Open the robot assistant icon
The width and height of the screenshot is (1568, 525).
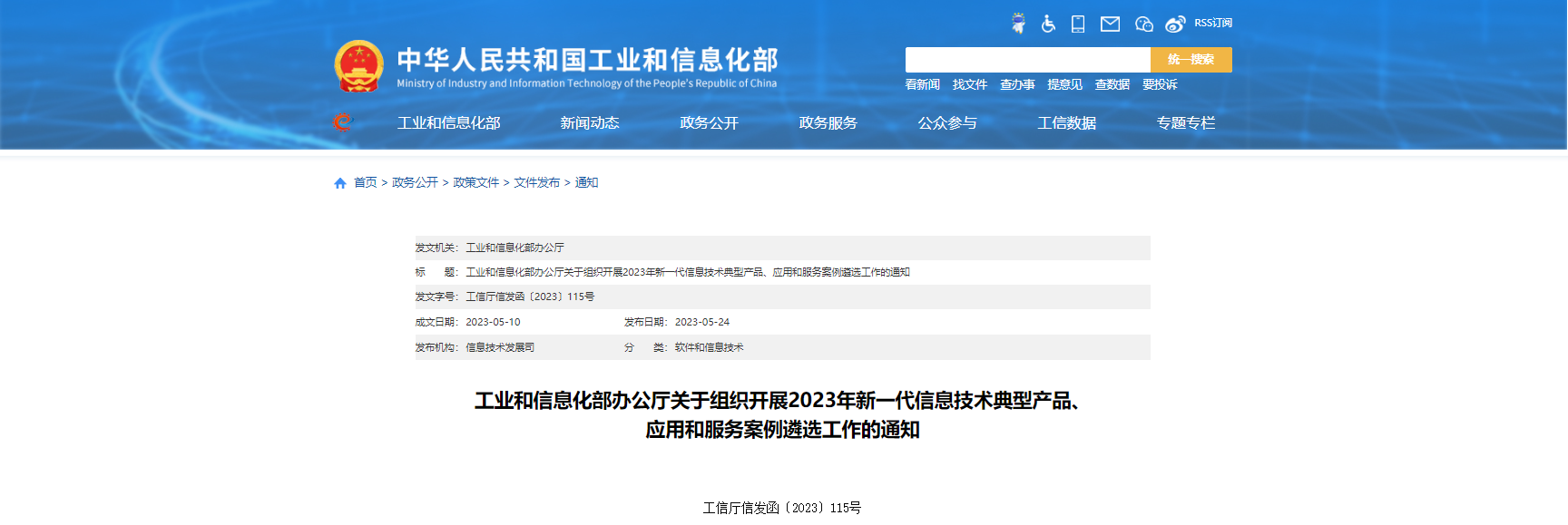1018,24
